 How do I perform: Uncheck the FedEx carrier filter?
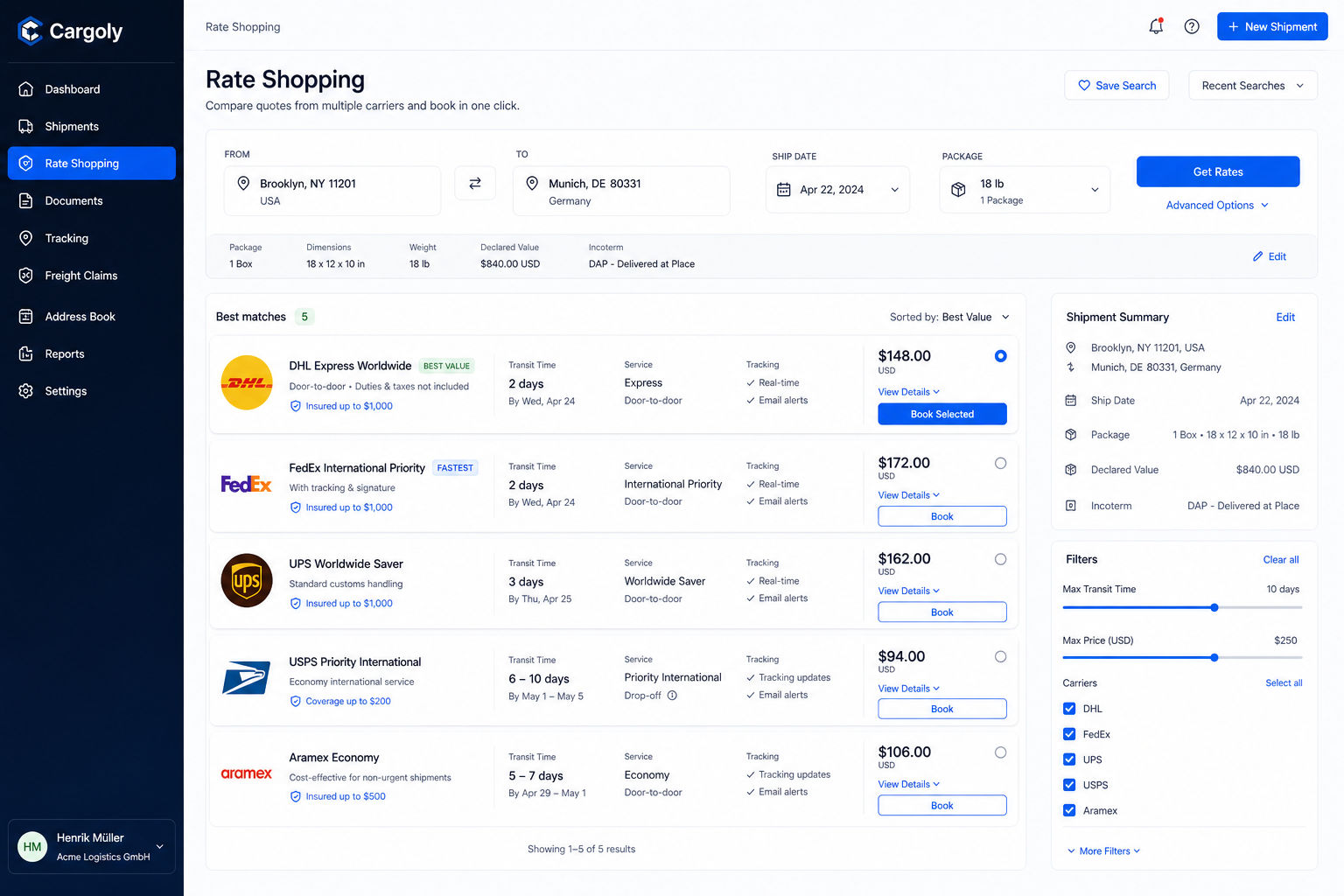point(1069,734)
